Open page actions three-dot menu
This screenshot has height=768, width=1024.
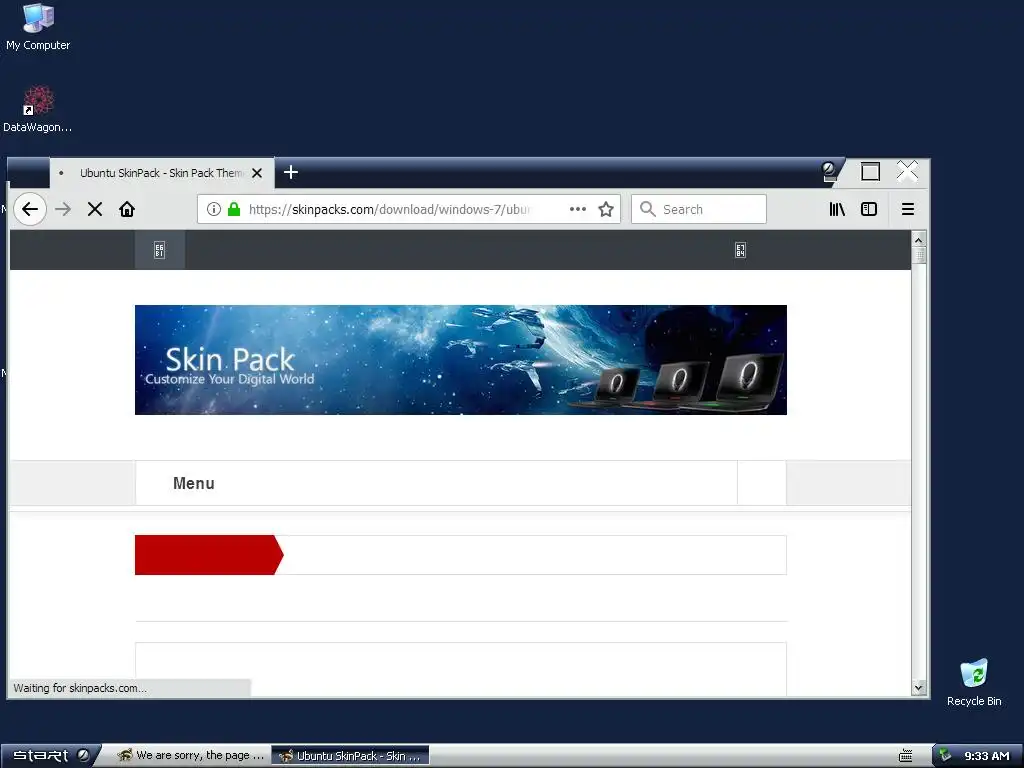577,209
